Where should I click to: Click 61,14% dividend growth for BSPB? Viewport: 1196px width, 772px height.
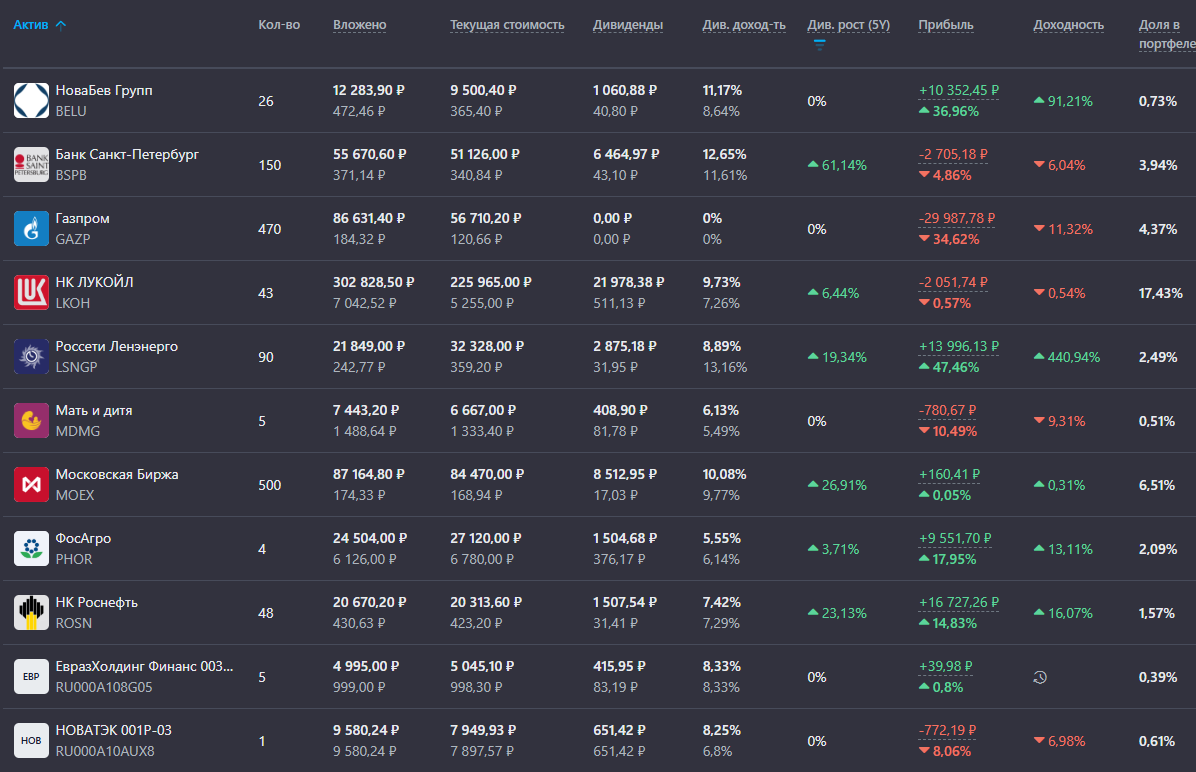tap(838, 165)
